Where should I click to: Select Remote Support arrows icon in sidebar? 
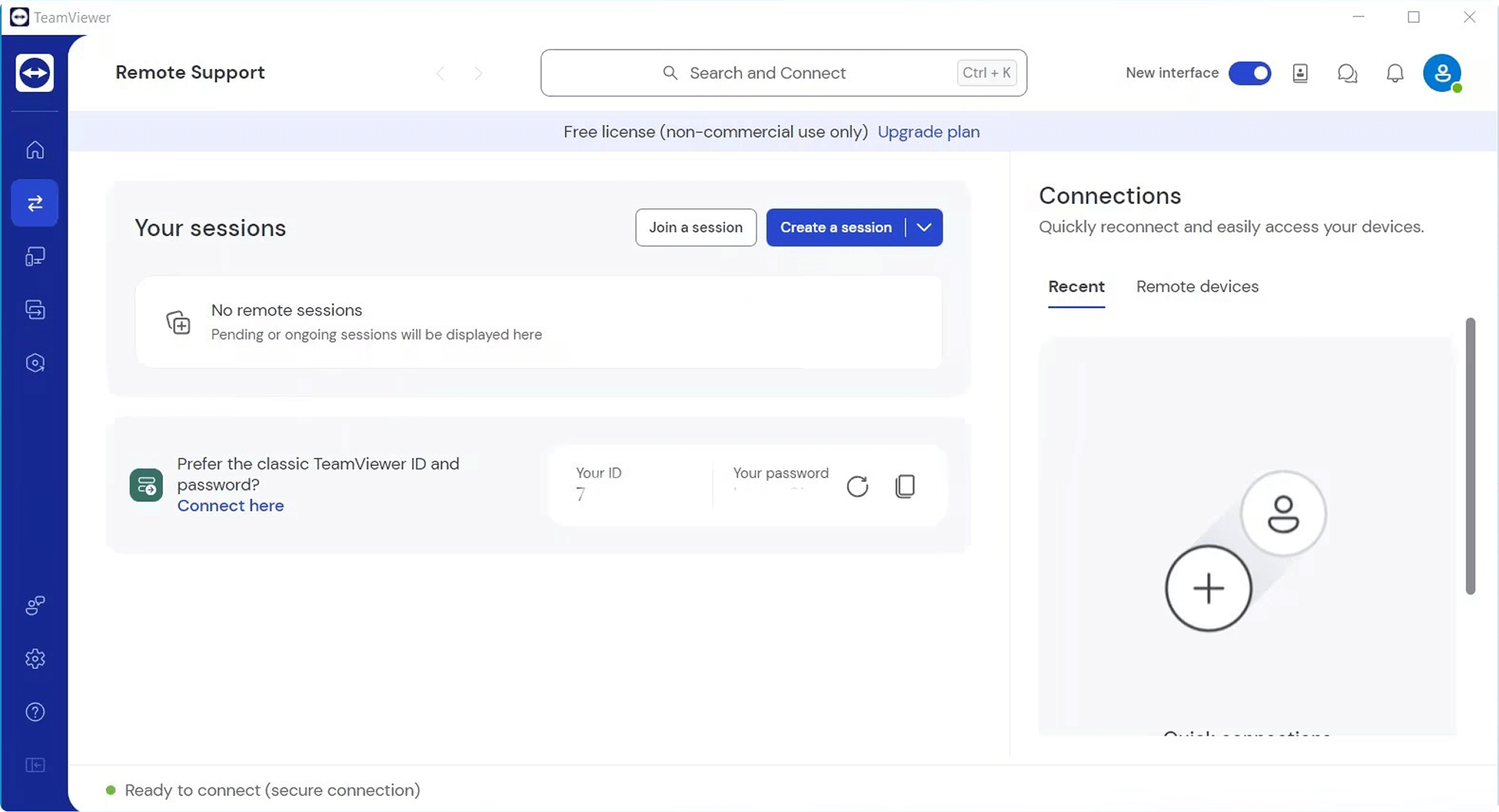35,203
